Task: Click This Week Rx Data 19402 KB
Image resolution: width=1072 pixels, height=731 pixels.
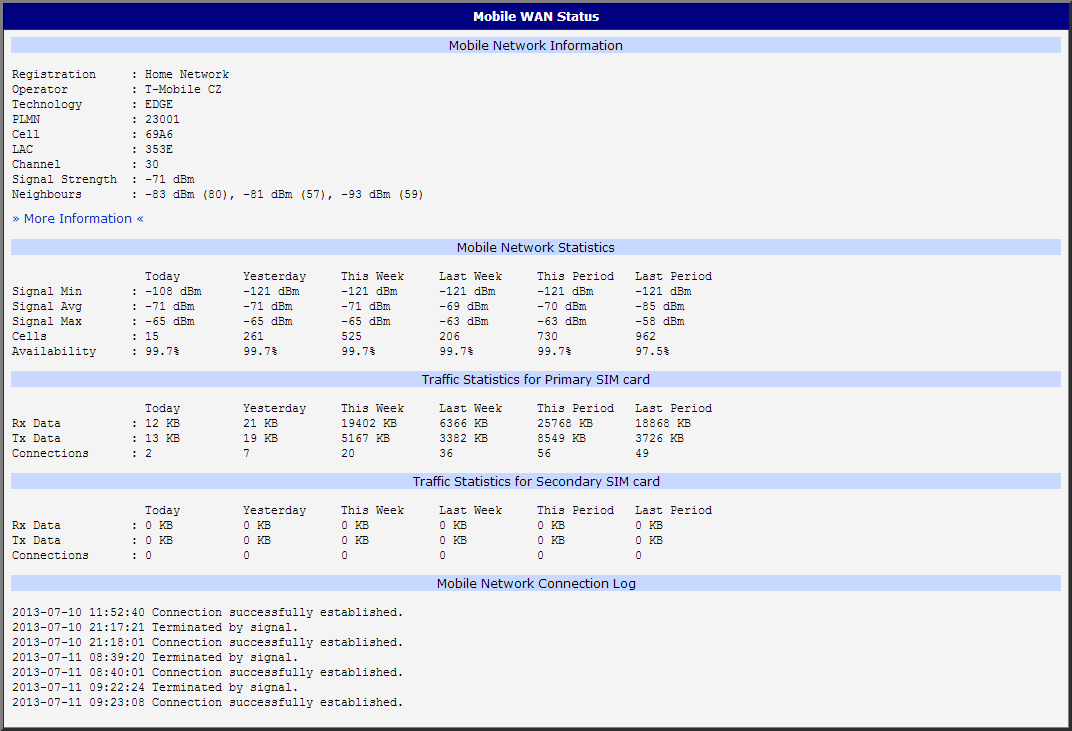Action: pos(369,424)
